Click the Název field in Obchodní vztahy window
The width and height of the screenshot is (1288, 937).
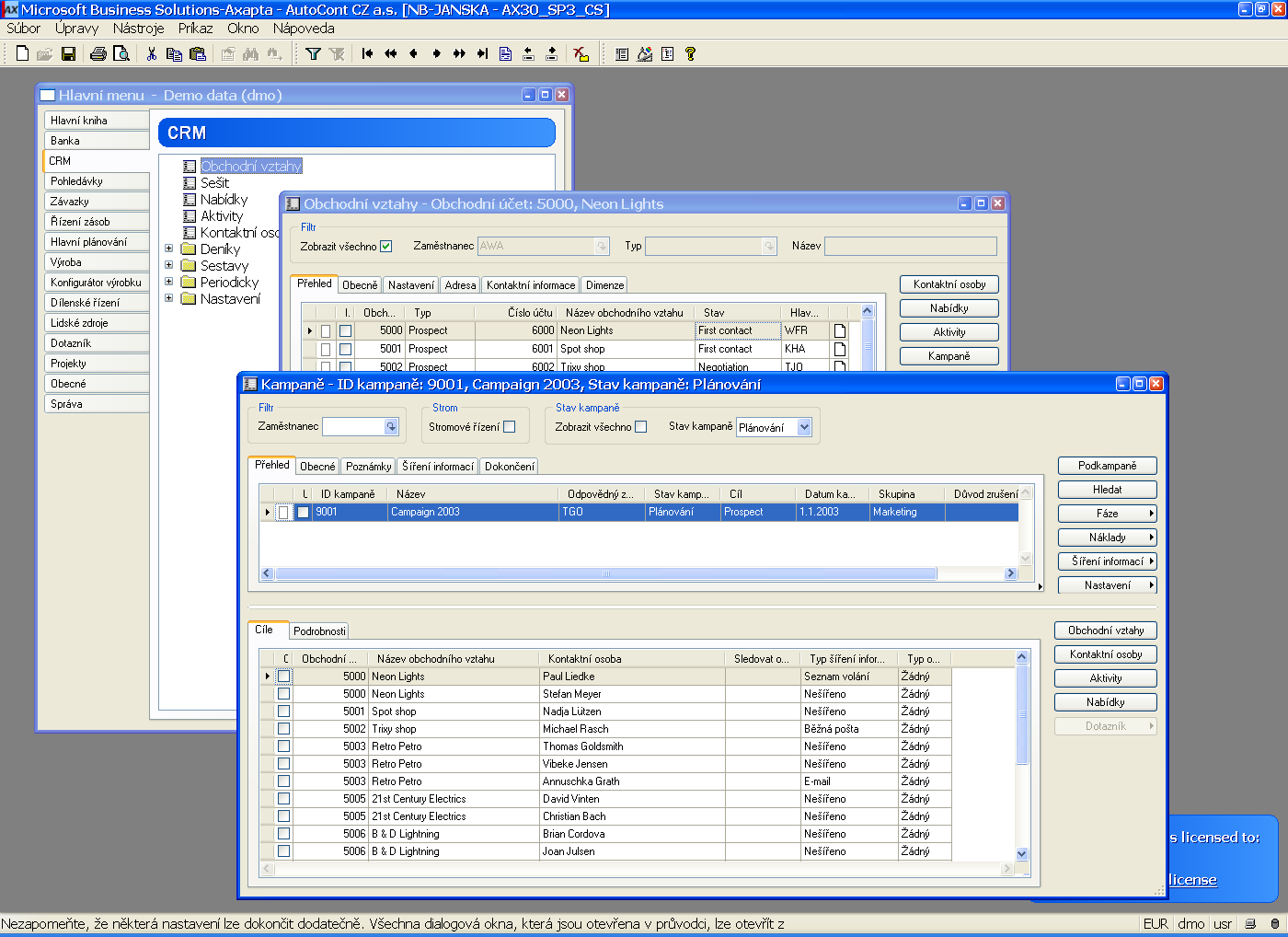[910, 246]
